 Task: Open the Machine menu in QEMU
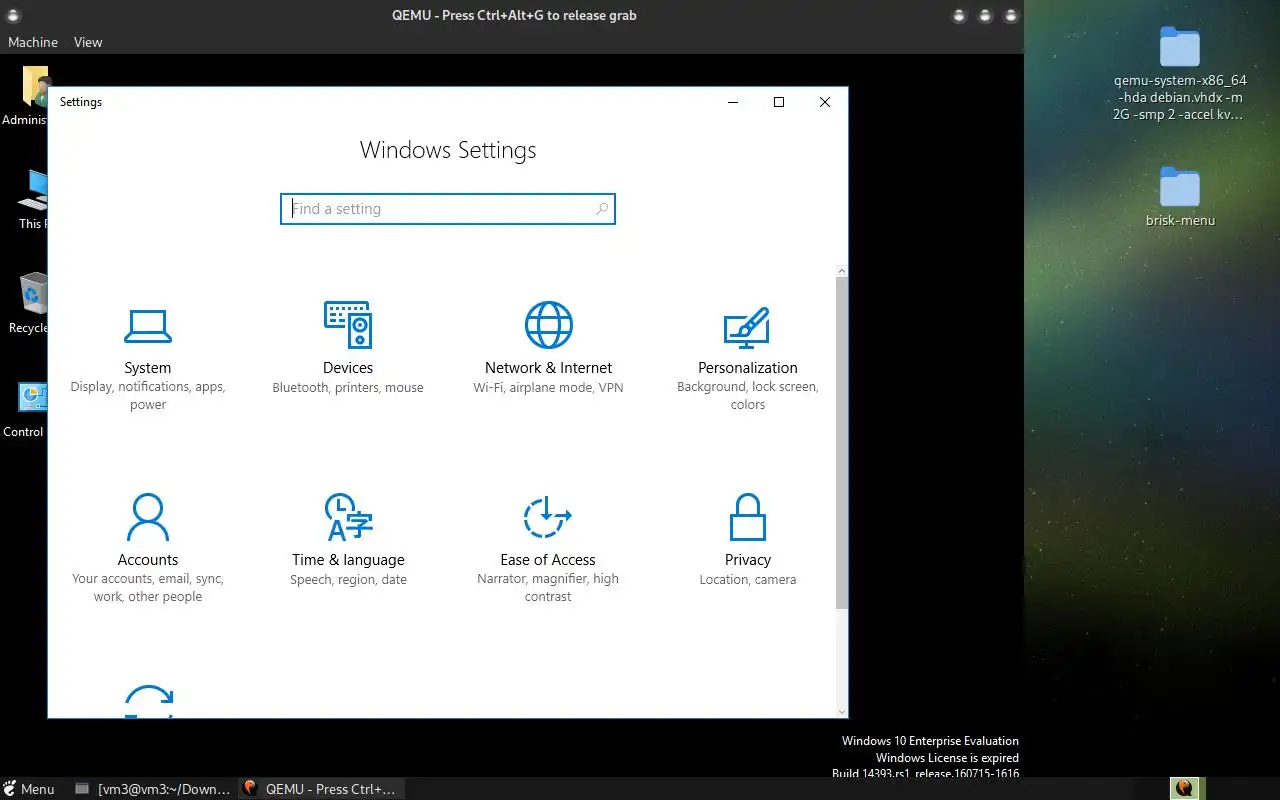[33, 42]
